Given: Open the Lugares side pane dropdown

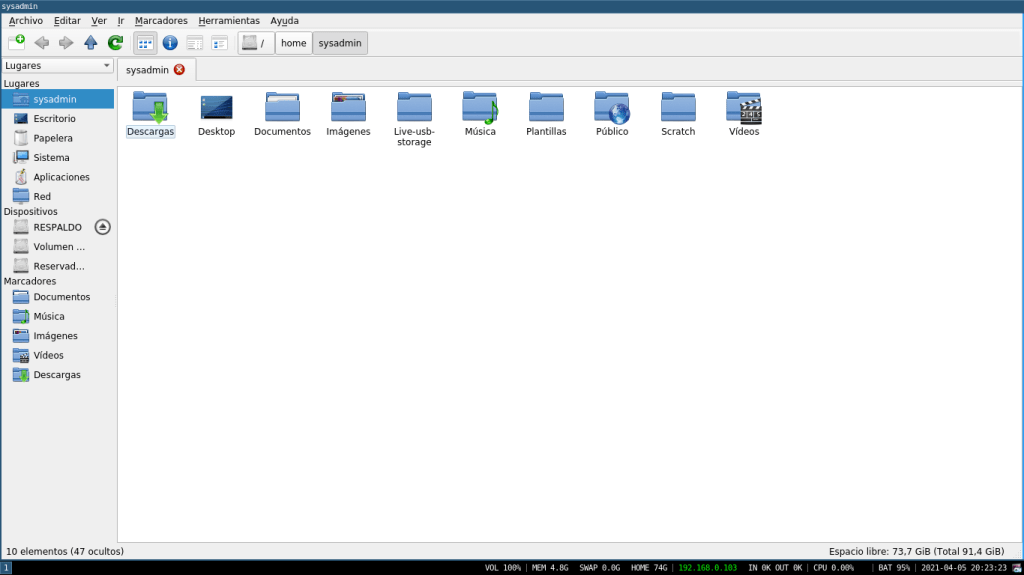Looking at the screenshot, I should tap(58, 66).
